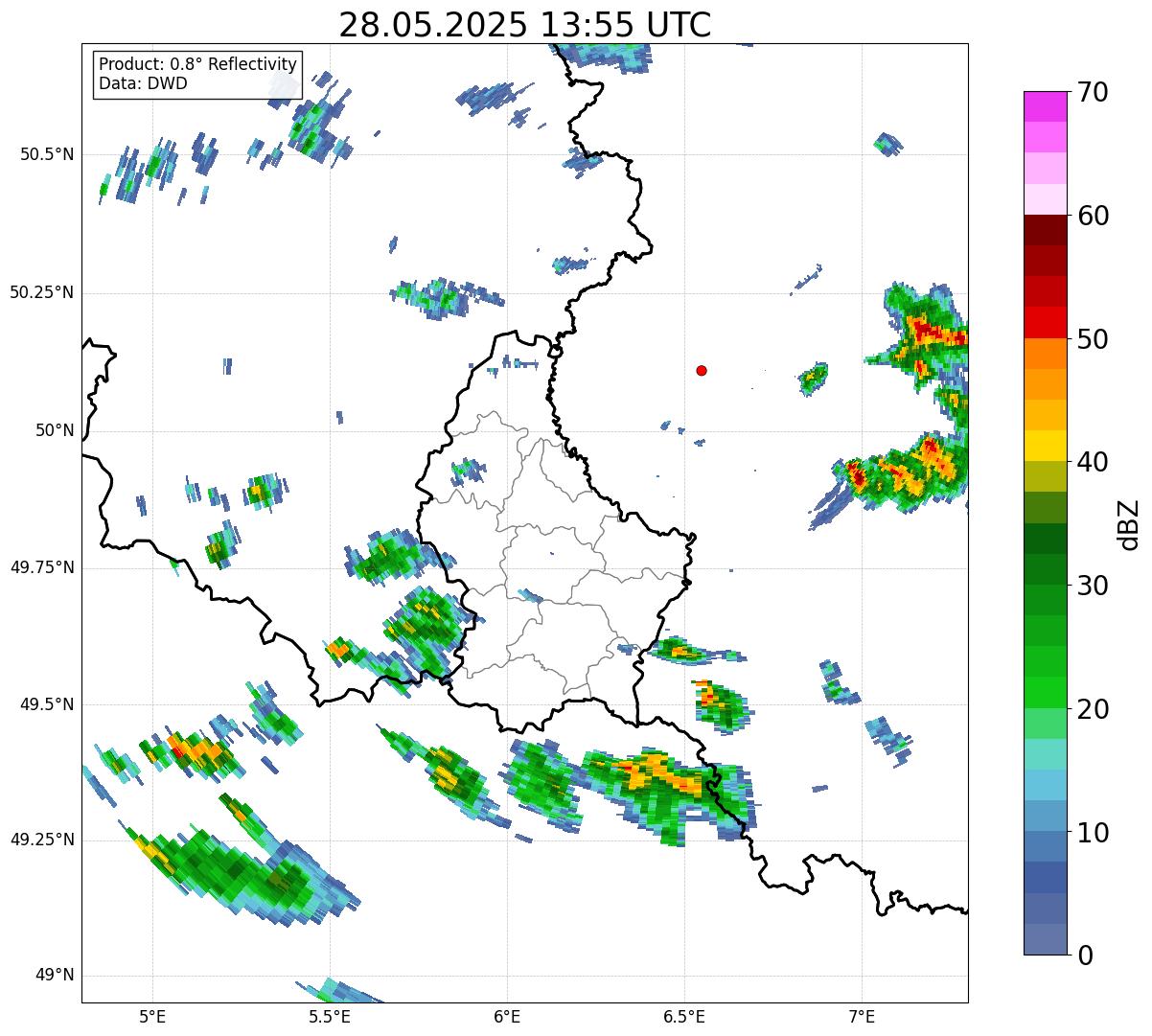Click the magenta top colorbar segment
The image size is (1152, 1036).
[x=1046, y=106]
